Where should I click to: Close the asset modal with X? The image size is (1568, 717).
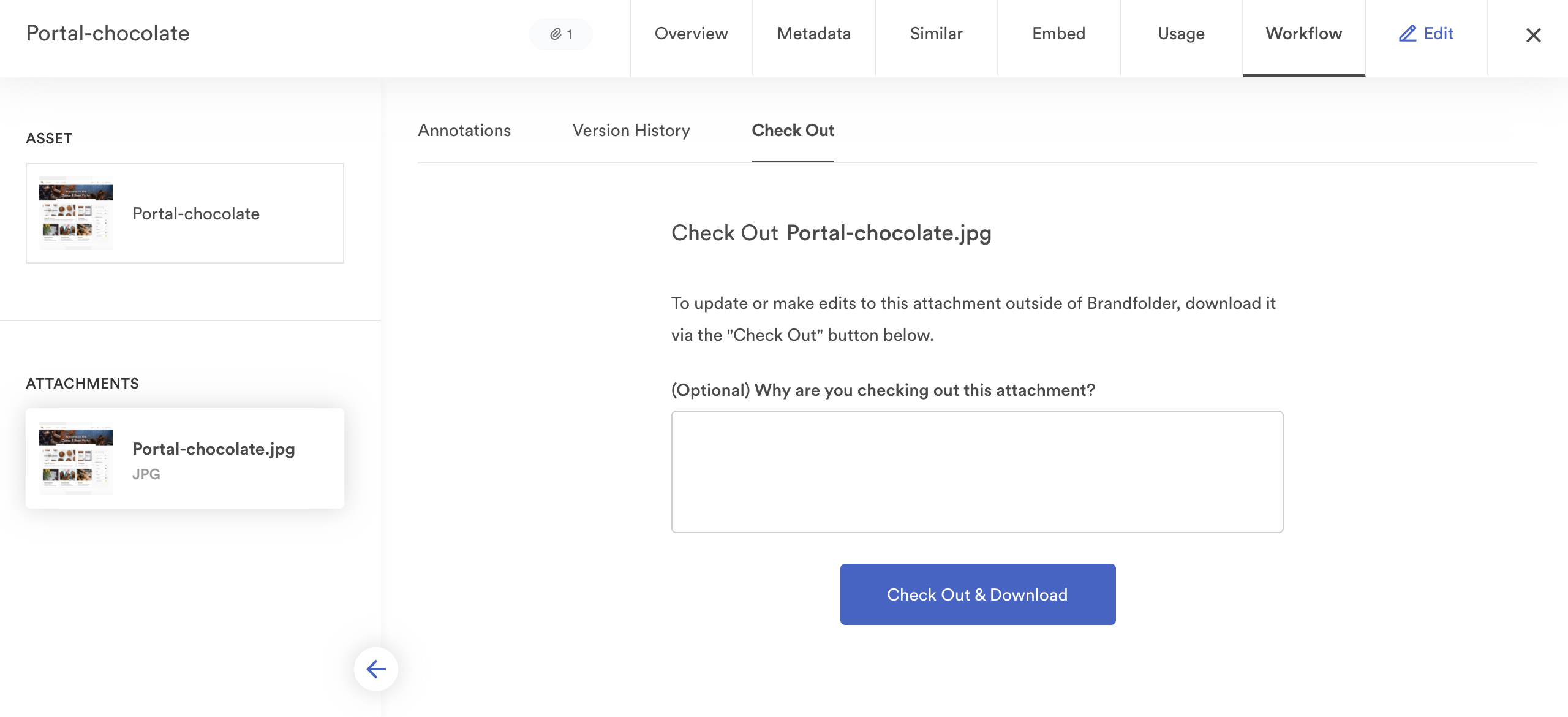[1533, 35]
